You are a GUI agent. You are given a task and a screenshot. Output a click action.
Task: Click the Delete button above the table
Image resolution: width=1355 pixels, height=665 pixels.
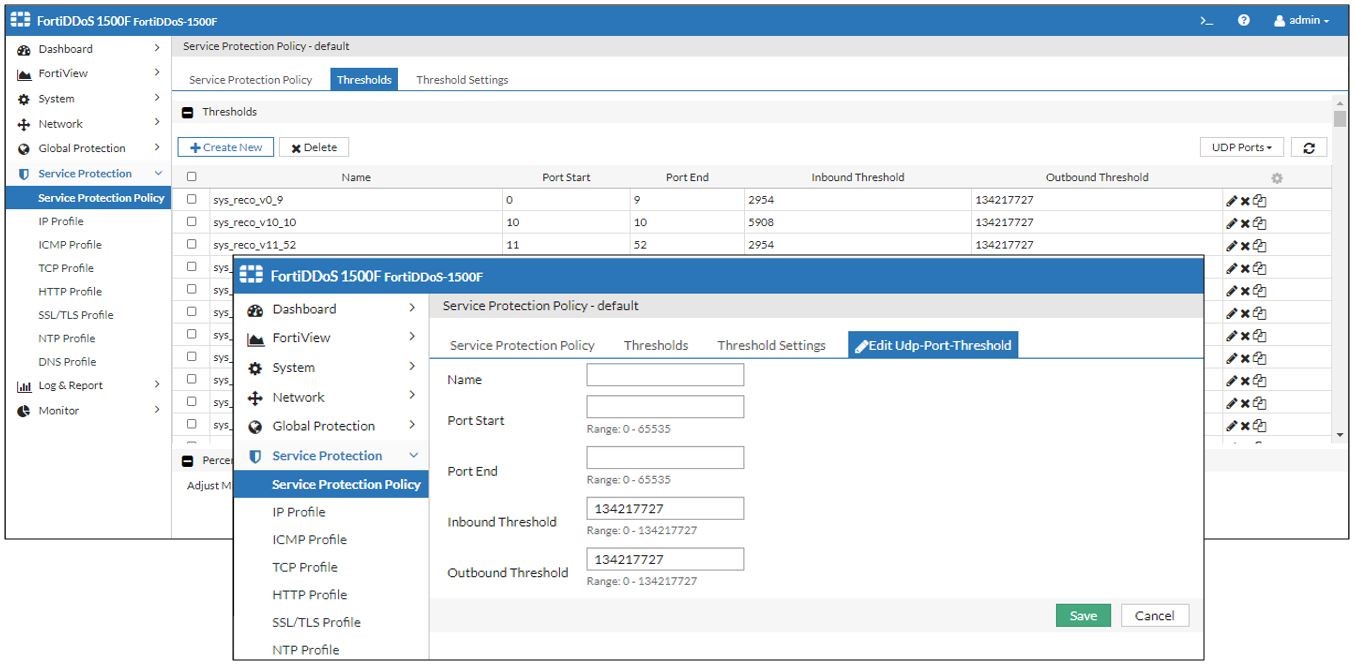314,147
